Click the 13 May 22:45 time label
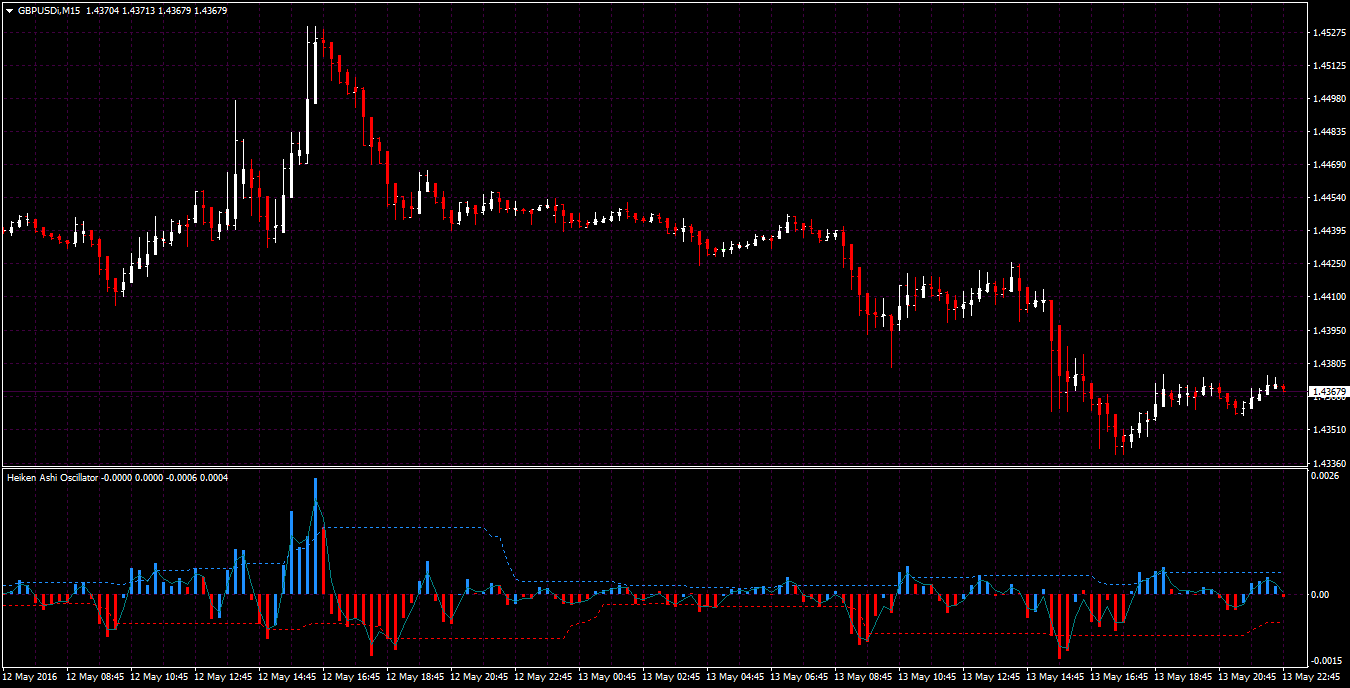Image resolution: width=1350 pixels, height=688 pixels. point(1312,677)
